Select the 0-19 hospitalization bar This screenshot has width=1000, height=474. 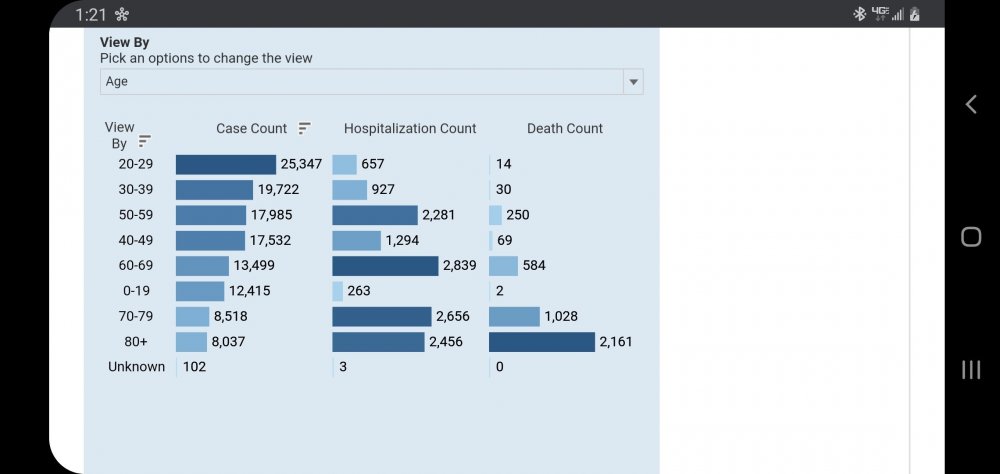pyautogui.click(x=337, y=291)
